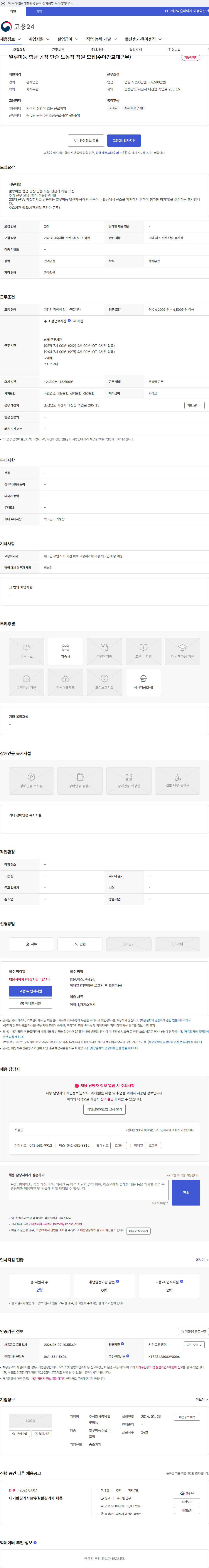Click the 고용24 입사지원 button under 접수 마감일

point(30,991)
